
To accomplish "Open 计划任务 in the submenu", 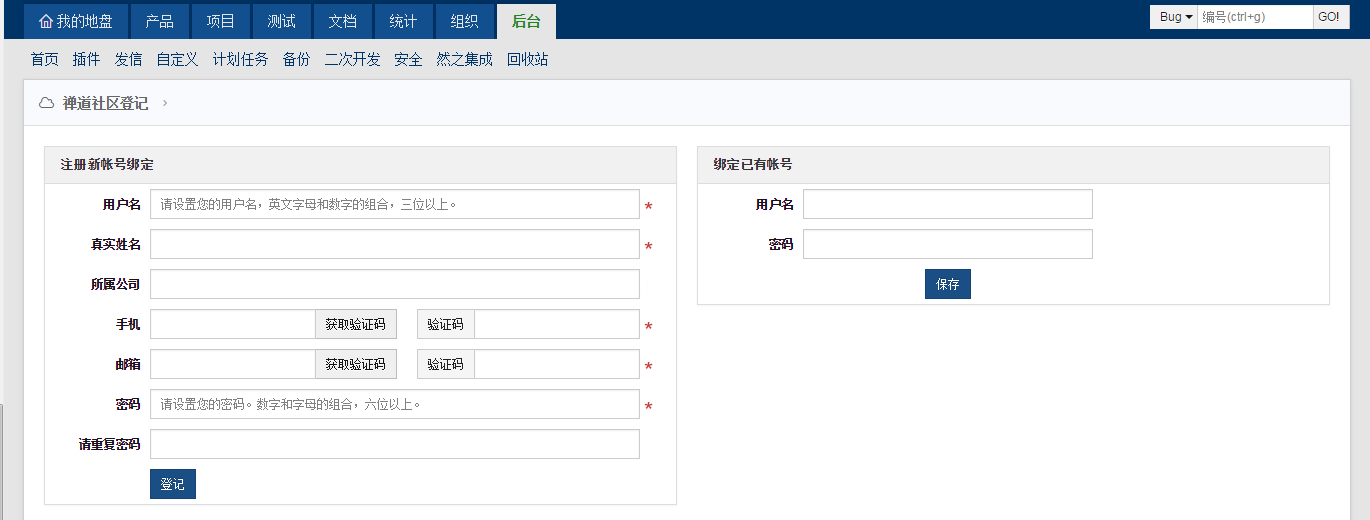I will coord(240,59).
